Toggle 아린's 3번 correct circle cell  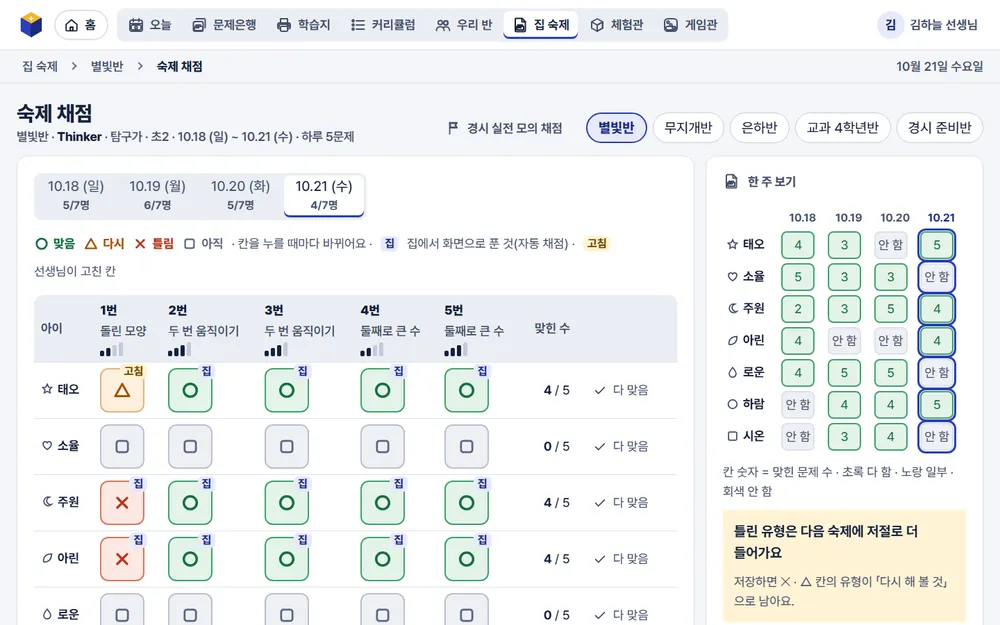pos(286,559)
